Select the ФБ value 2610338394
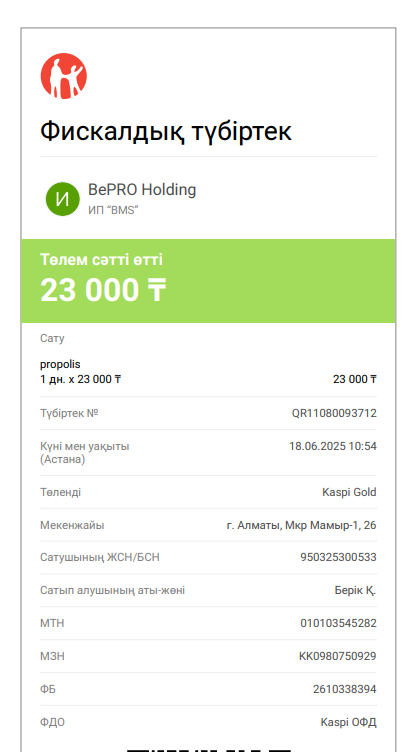Image resolution: width=419 pixels, height=752 pixels. 345,690
